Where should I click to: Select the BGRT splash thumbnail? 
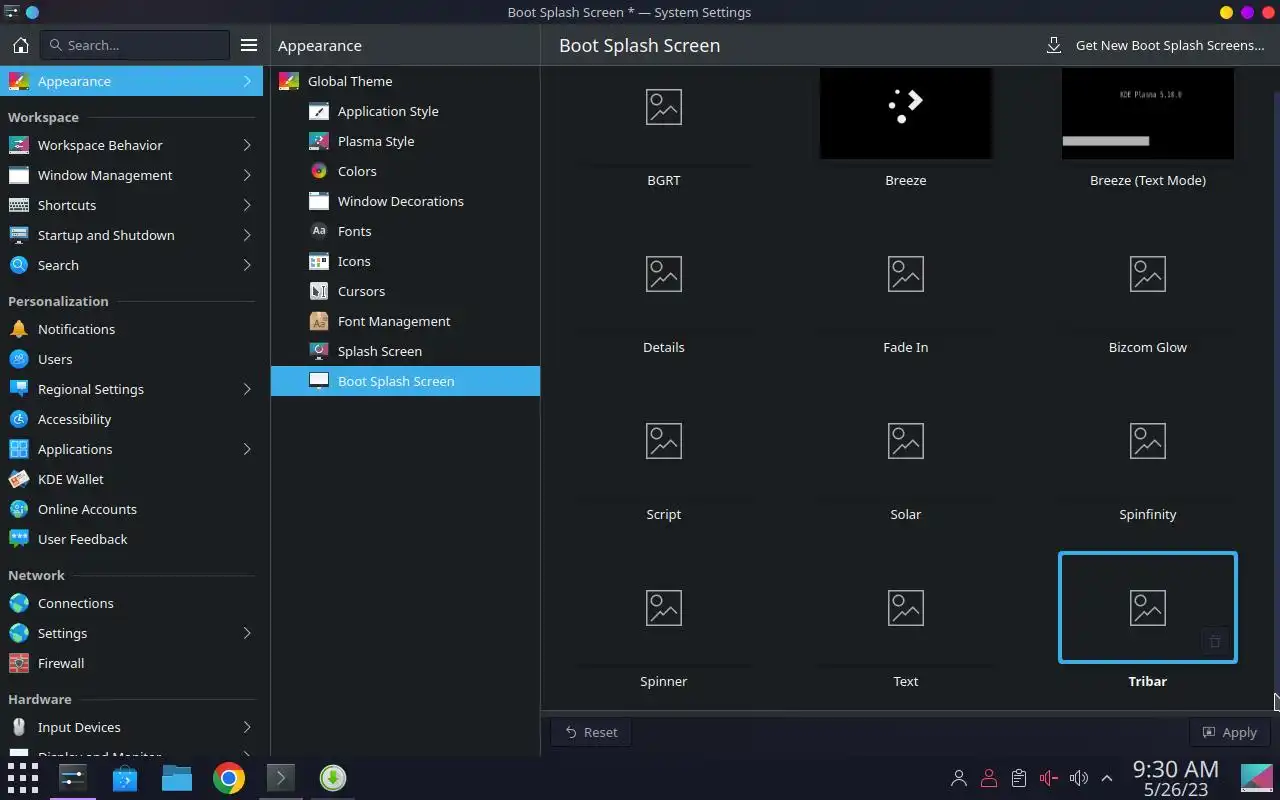coord(664,113)
